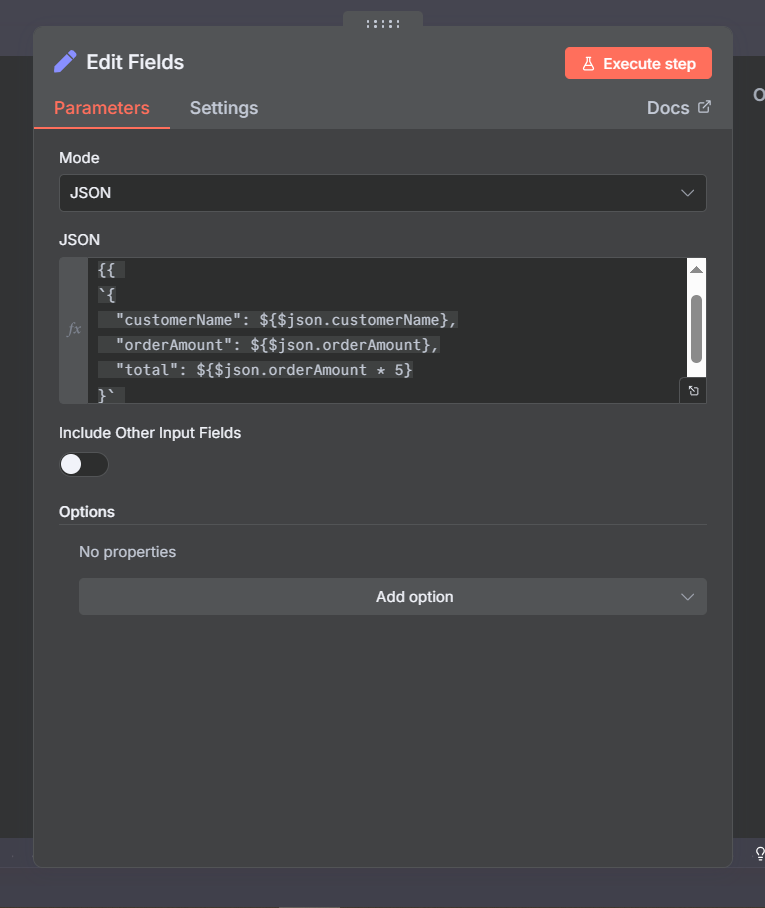The image size is (765, 908).
Task: Click the scroll-up arrow in the JSON editor
Action: pos(696,269)
